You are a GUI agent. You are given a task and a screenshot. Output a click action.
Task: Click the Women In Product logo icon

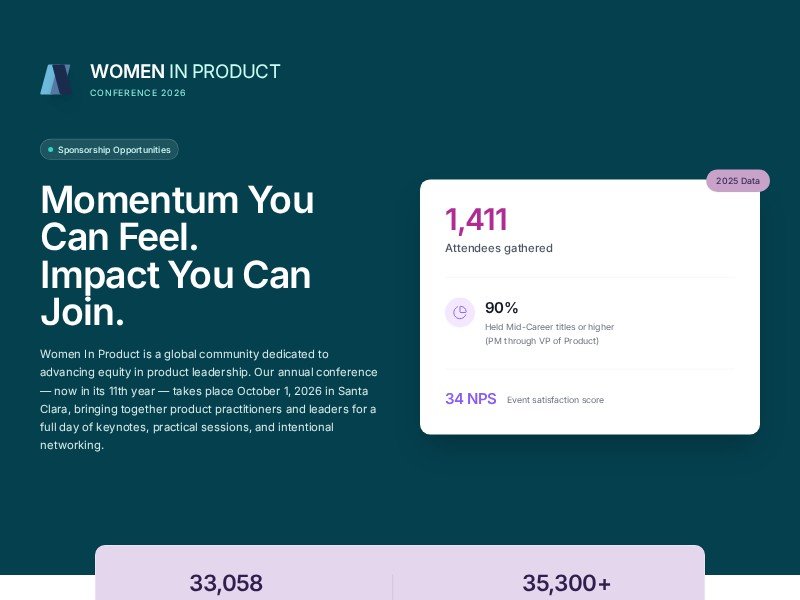(x=56, y=80)
